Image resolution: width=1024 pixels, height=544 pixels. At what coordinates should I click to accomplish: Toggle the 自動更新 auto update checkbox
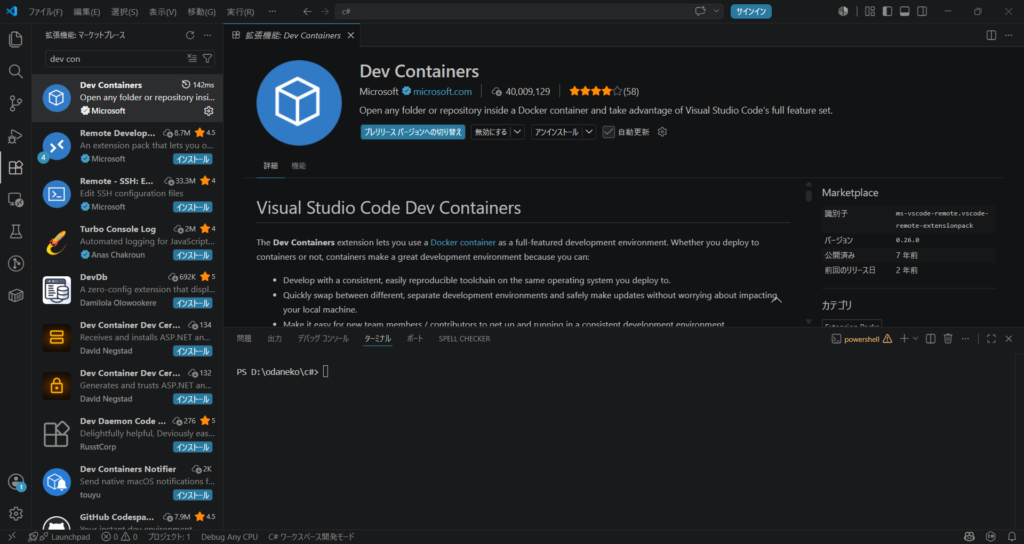click(x=609, y=132)
